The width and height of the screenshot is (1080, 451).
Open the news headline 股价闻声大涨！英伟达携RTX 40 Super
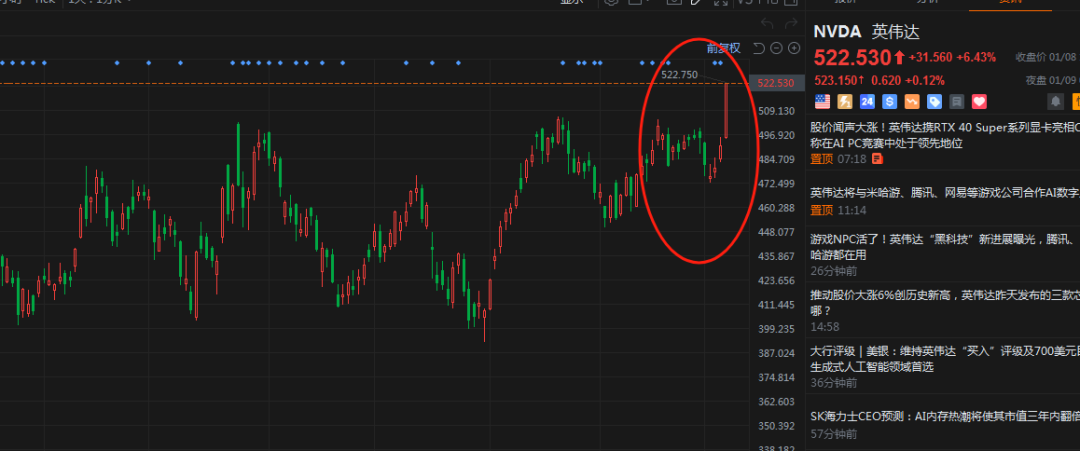tap(945, 136)
